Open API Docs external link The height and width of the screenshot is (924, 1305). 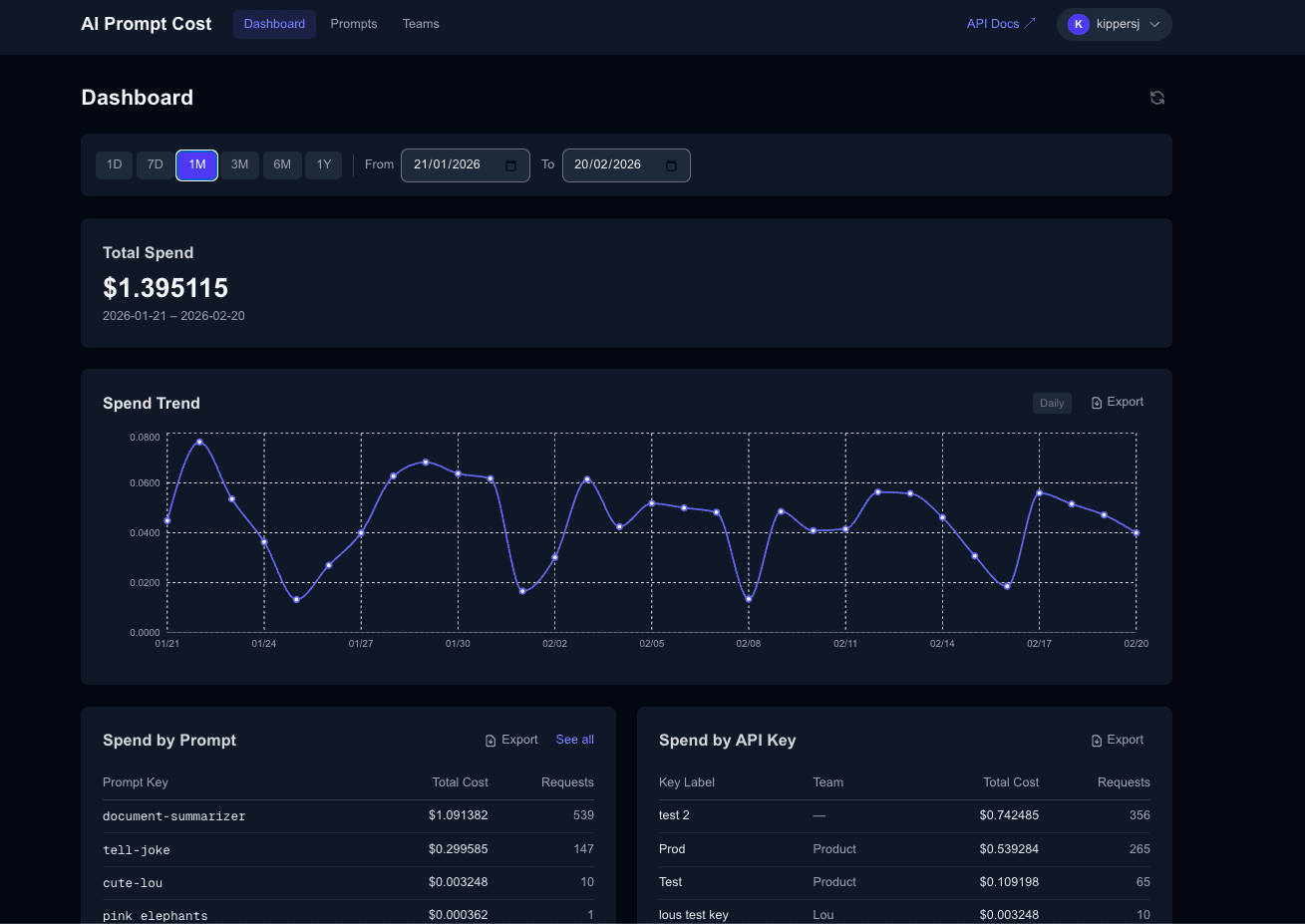(1001, 24)
